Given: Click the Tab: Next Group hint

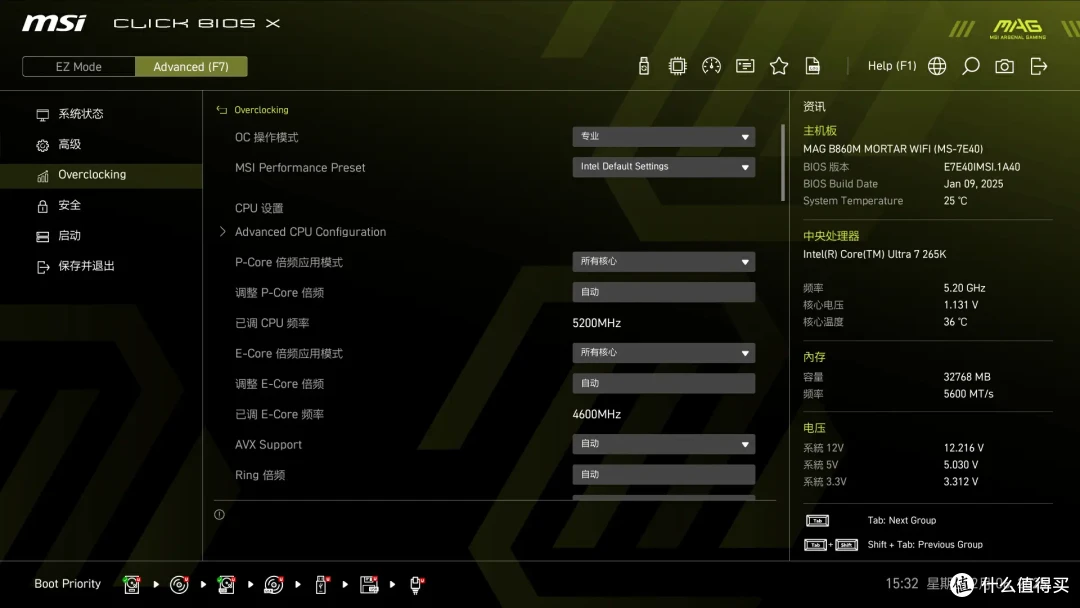Looking at the screenshot, I should pos(902,521).
